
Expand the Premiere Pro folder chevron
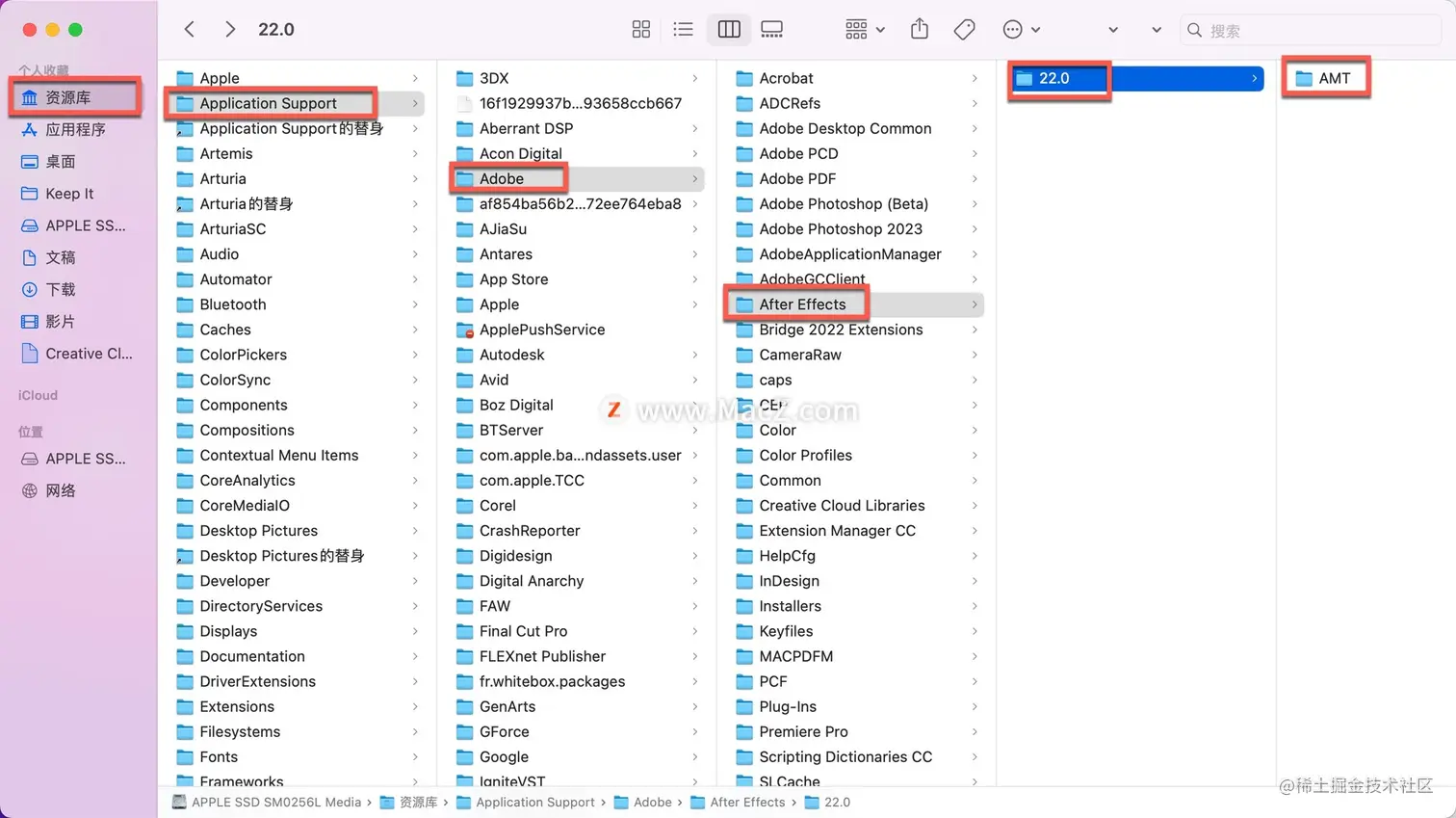tap(975, 731)
